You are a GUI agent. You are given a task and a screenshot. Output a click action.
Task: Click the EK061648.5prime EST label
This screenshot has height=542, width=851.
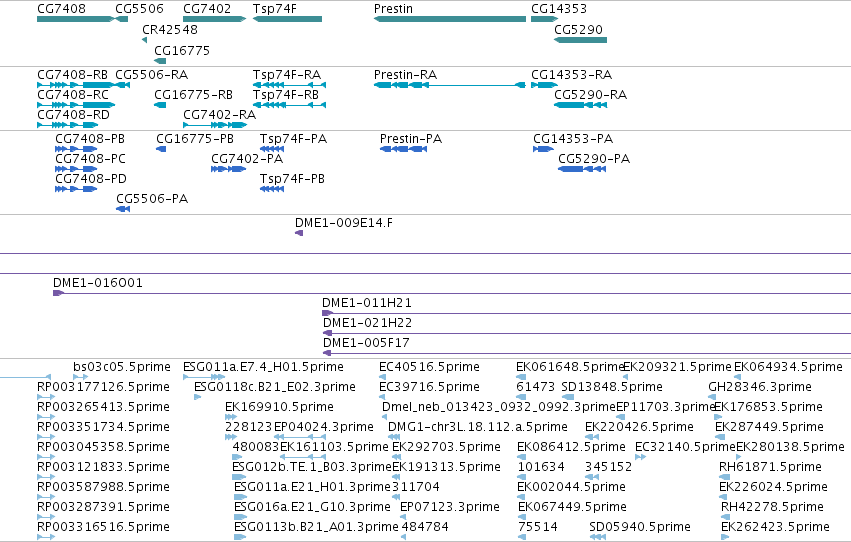(570, 367)
